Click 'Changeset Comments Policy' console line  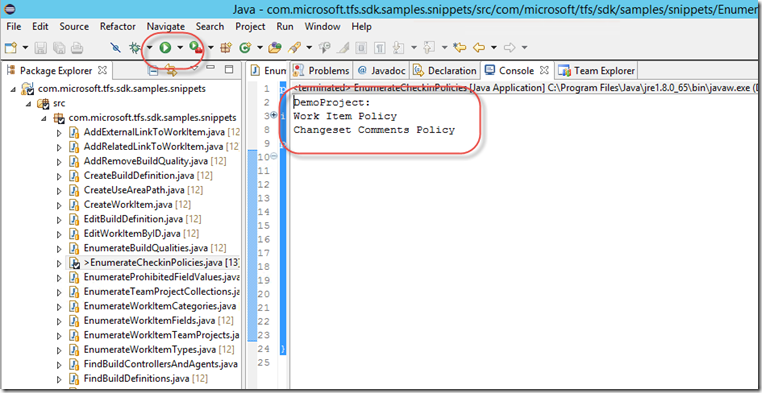[374, 130]
